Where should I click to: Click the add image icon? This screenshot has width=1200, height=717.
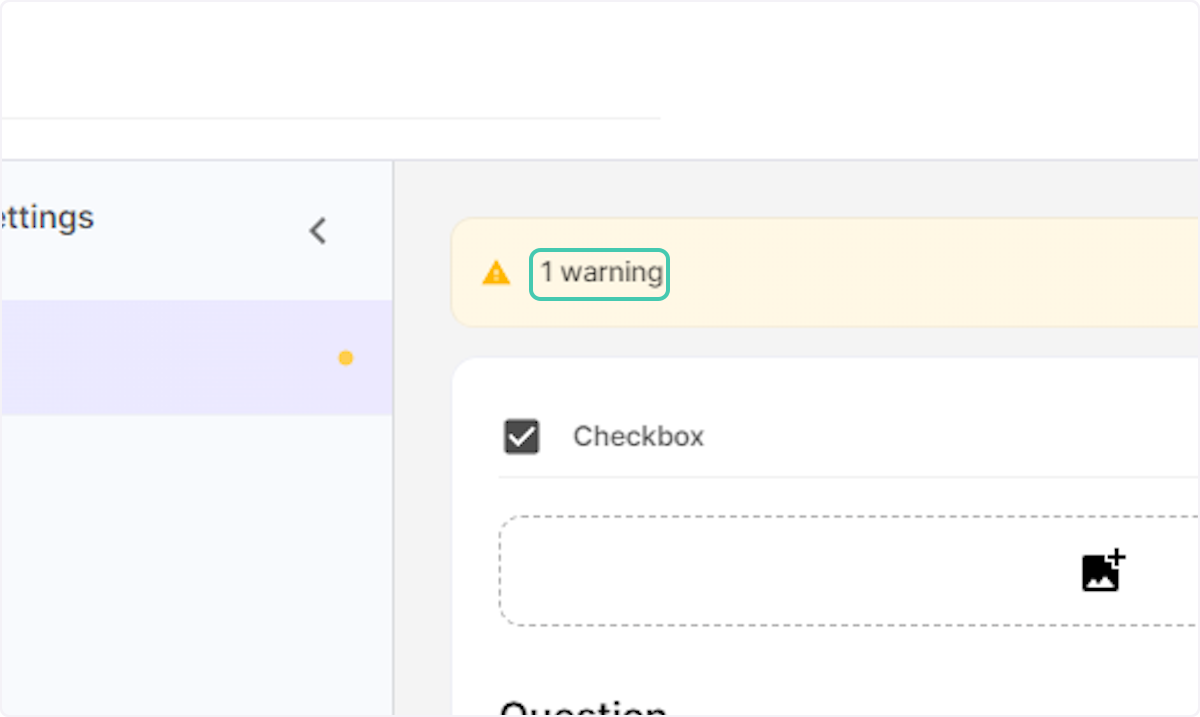[x=1103, y=571]
